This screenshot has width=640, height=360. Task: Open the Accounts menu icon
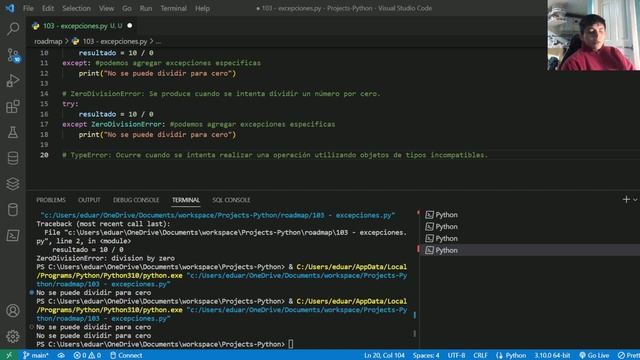[13, 311]
